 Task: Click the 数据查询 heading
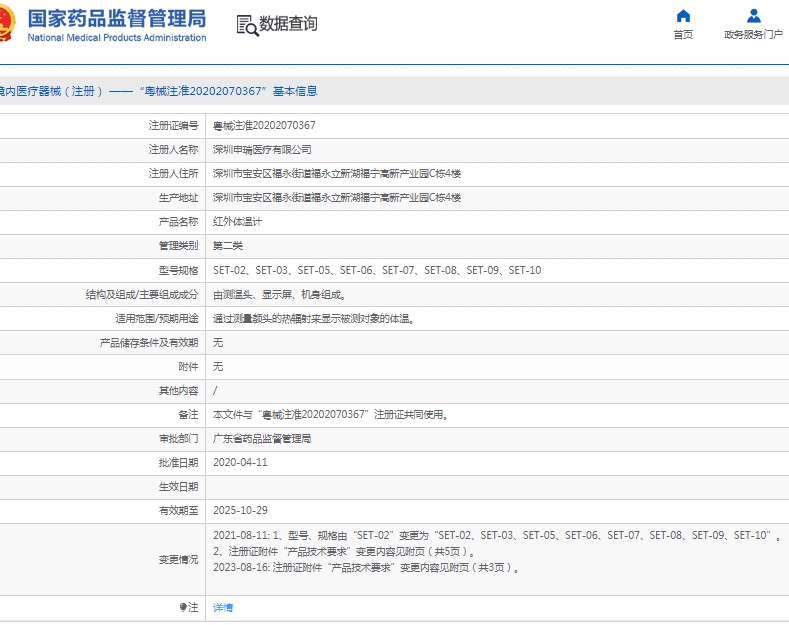pos(288,24)
